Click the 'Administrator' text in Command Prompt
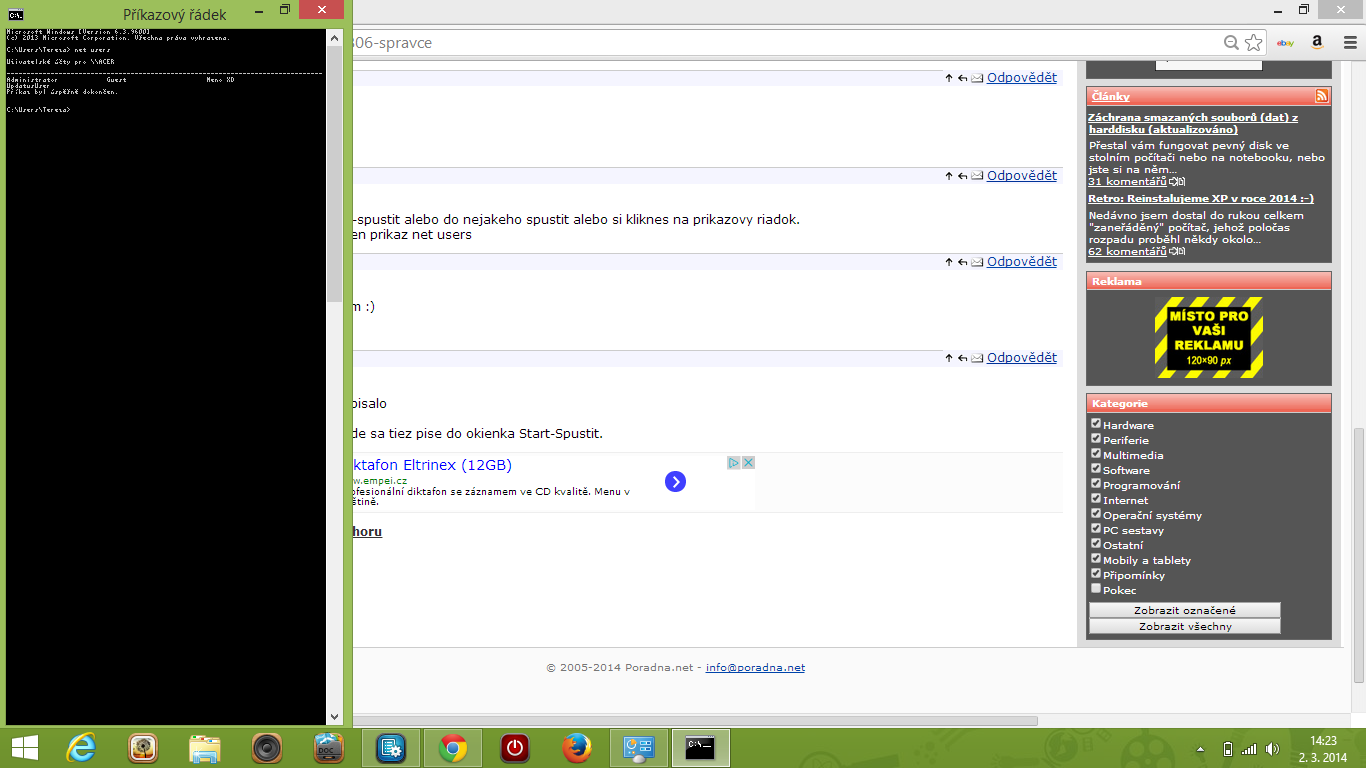This screenshot has height=768, width=1366. pyautogui.click(x=32, y=80)
